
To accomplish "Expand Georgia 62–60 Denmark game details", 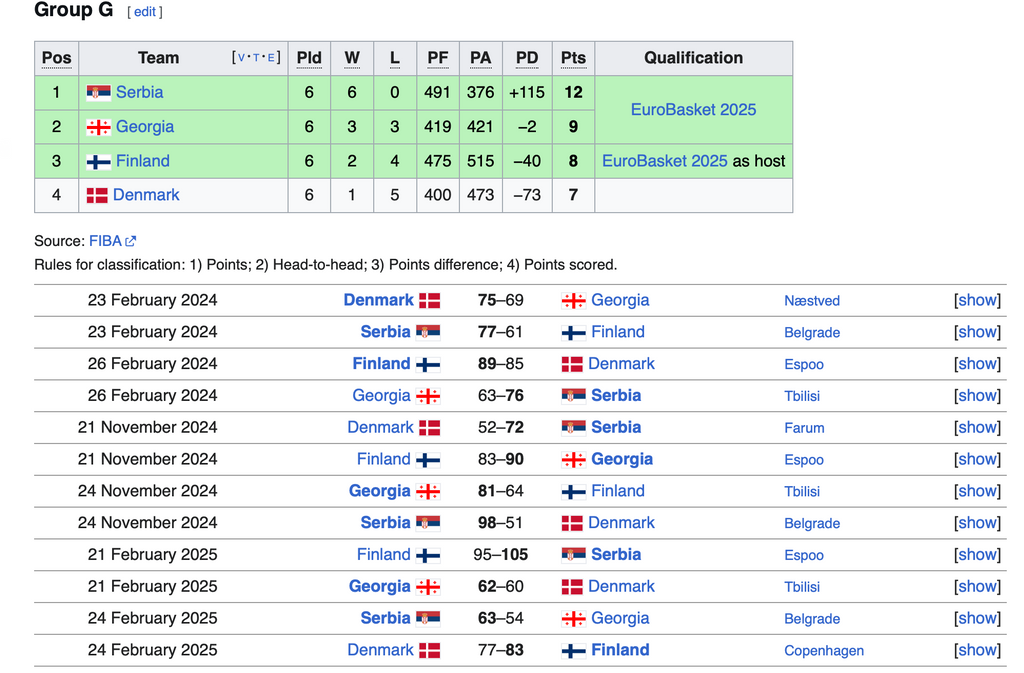I will pyautogui.click(x=977, y=586).
